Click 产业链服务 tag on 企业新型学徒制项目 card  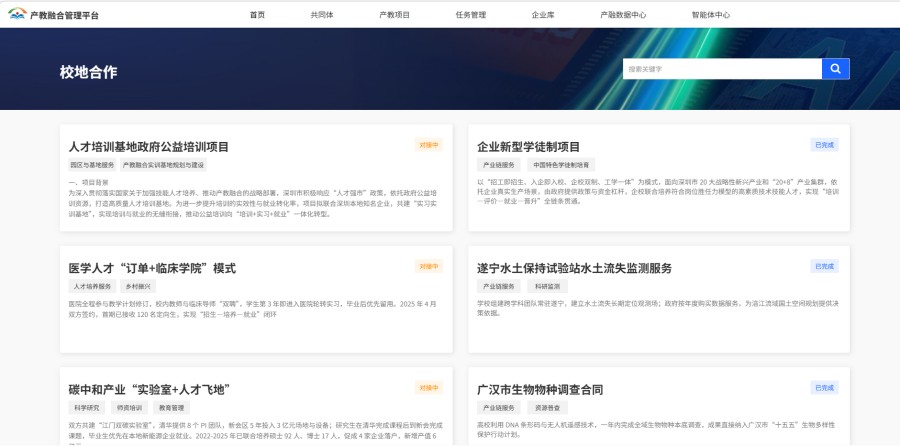[499, 165]
